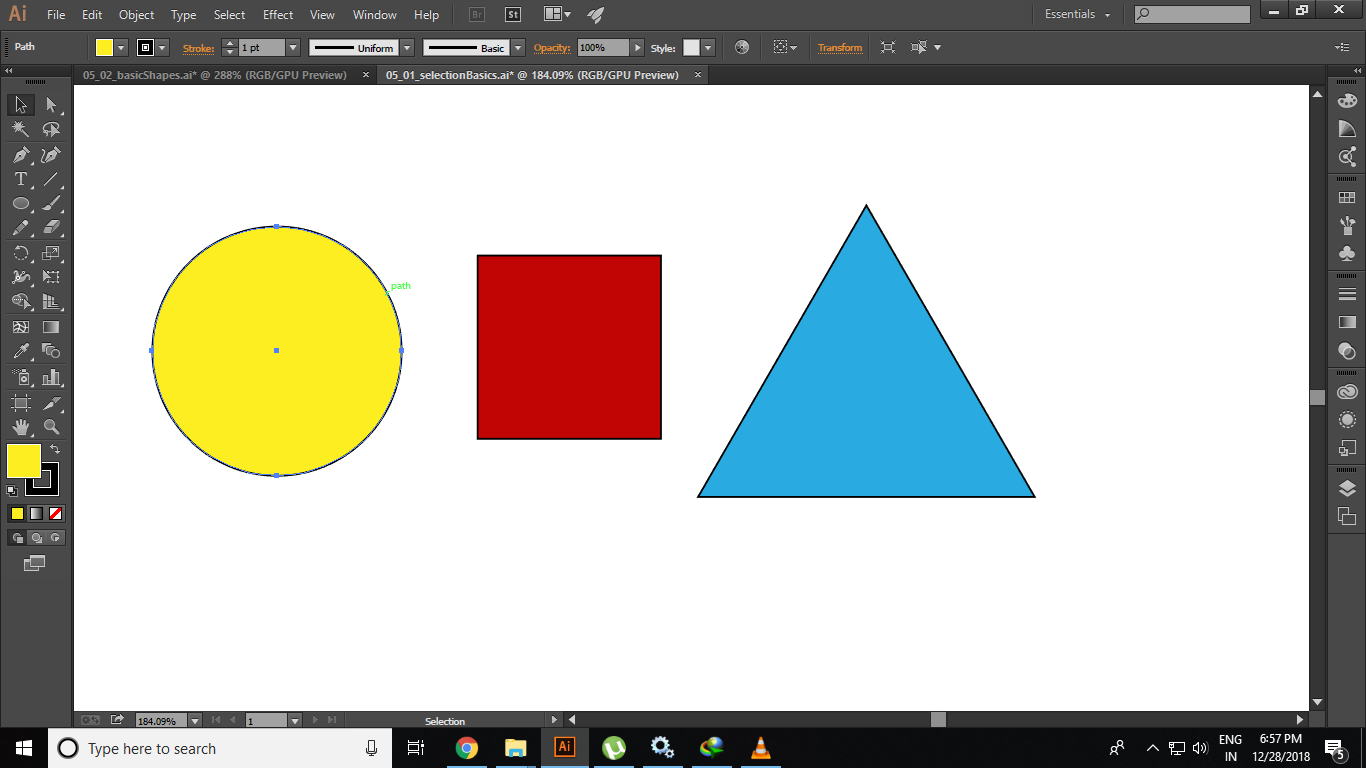
Task: Enable Draw Normal mode
Action: click(17, 537)
